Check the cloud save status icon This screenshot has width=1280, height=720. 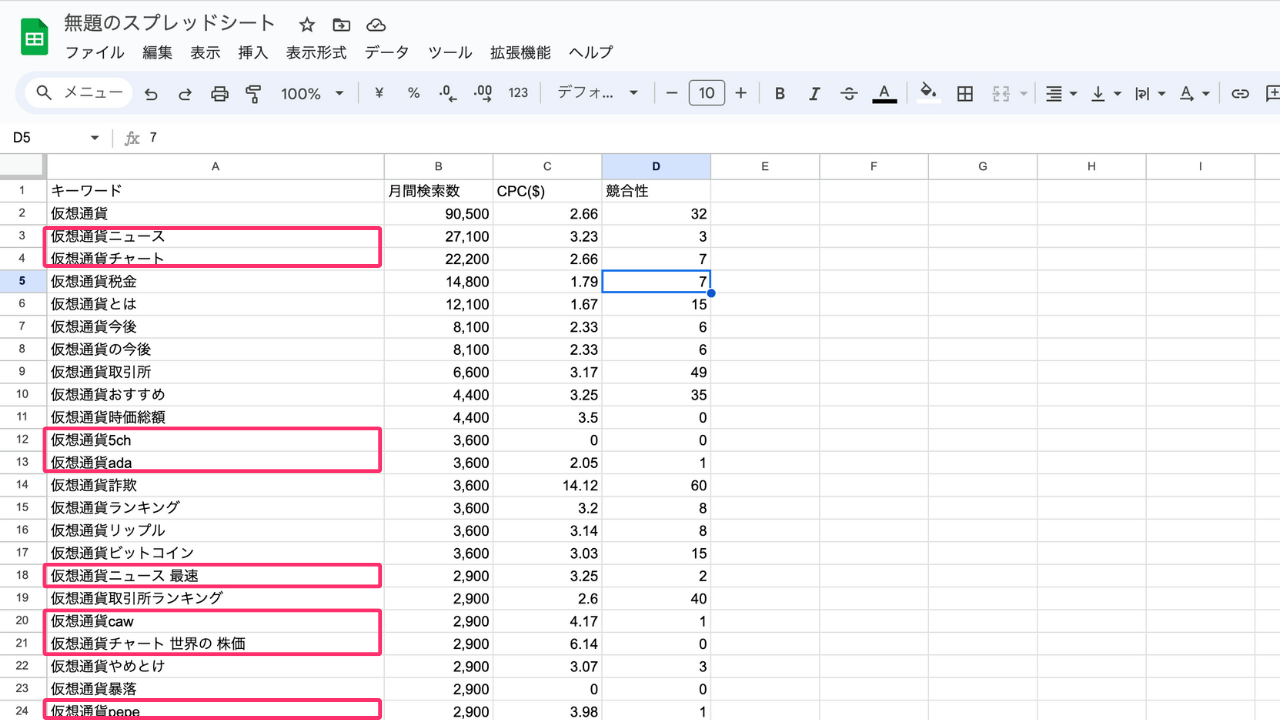coord(375,24)
